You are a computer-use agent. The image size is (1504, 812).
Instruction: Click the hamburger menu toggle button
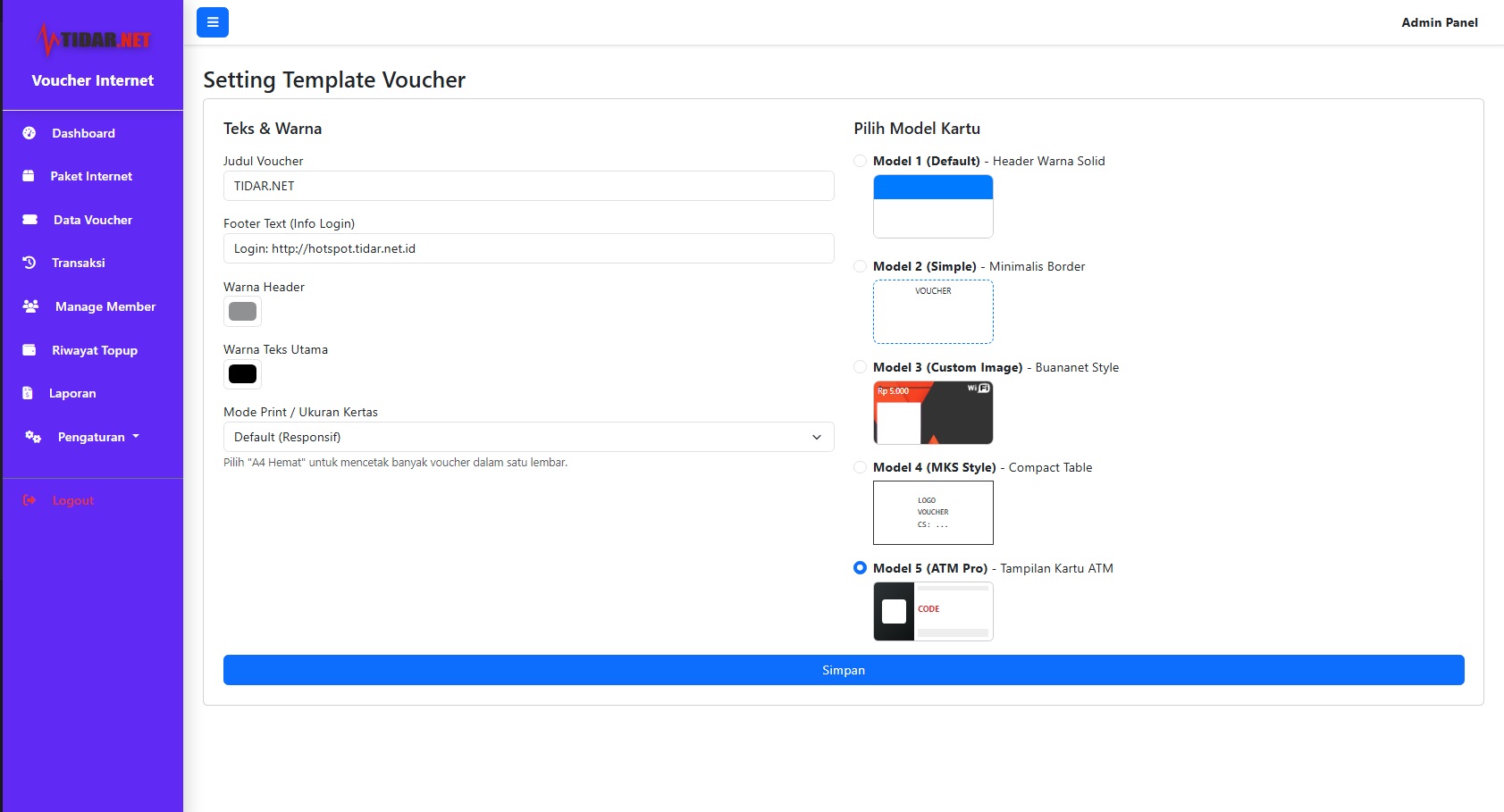pos(213,22)
